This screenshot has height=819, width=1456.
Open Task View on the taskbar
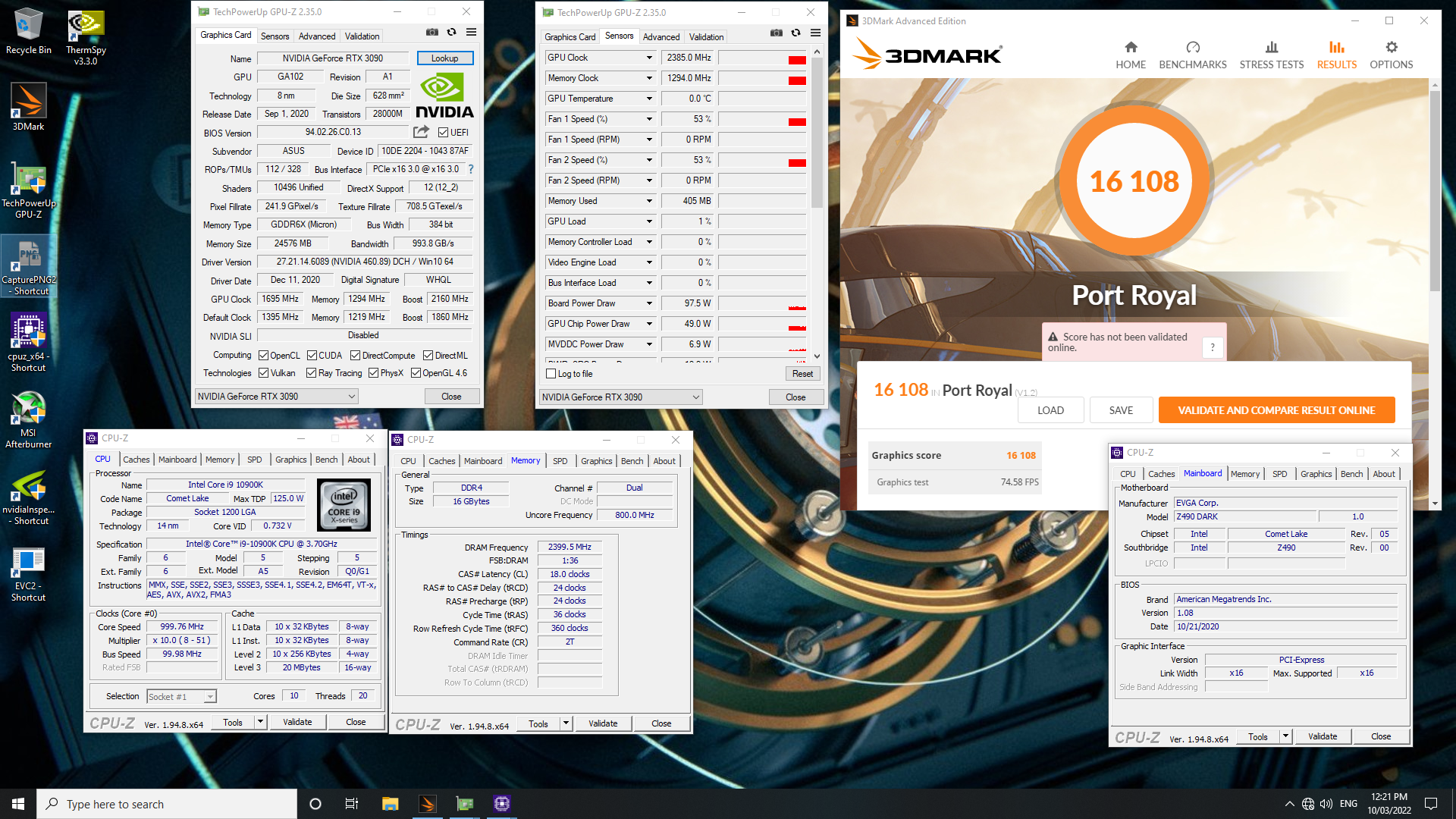[x=351, y=804]
